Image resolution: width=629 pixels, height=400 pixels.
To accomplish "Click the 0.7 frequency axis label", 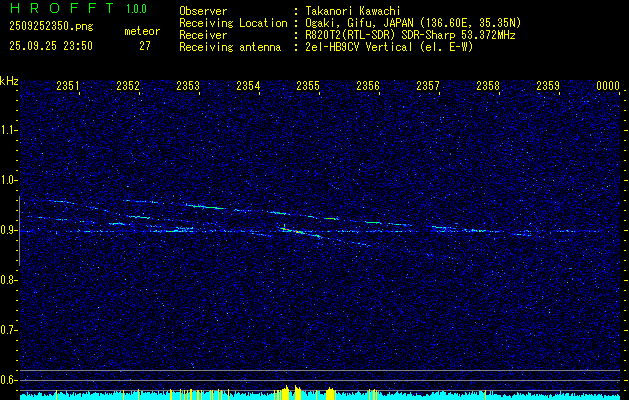I will click(9, 330).
